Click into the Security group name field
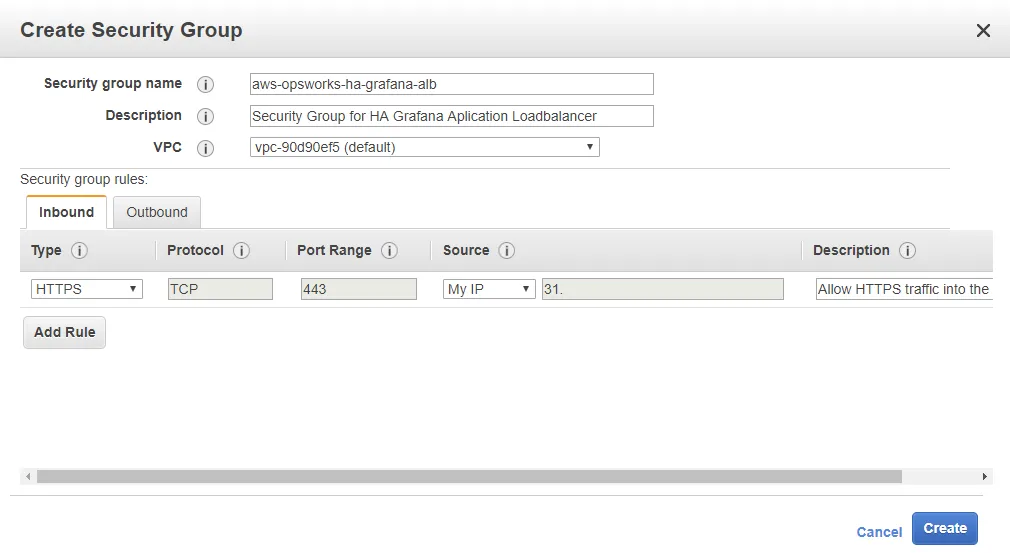1010x553 pixels. (x=451, y=84)
